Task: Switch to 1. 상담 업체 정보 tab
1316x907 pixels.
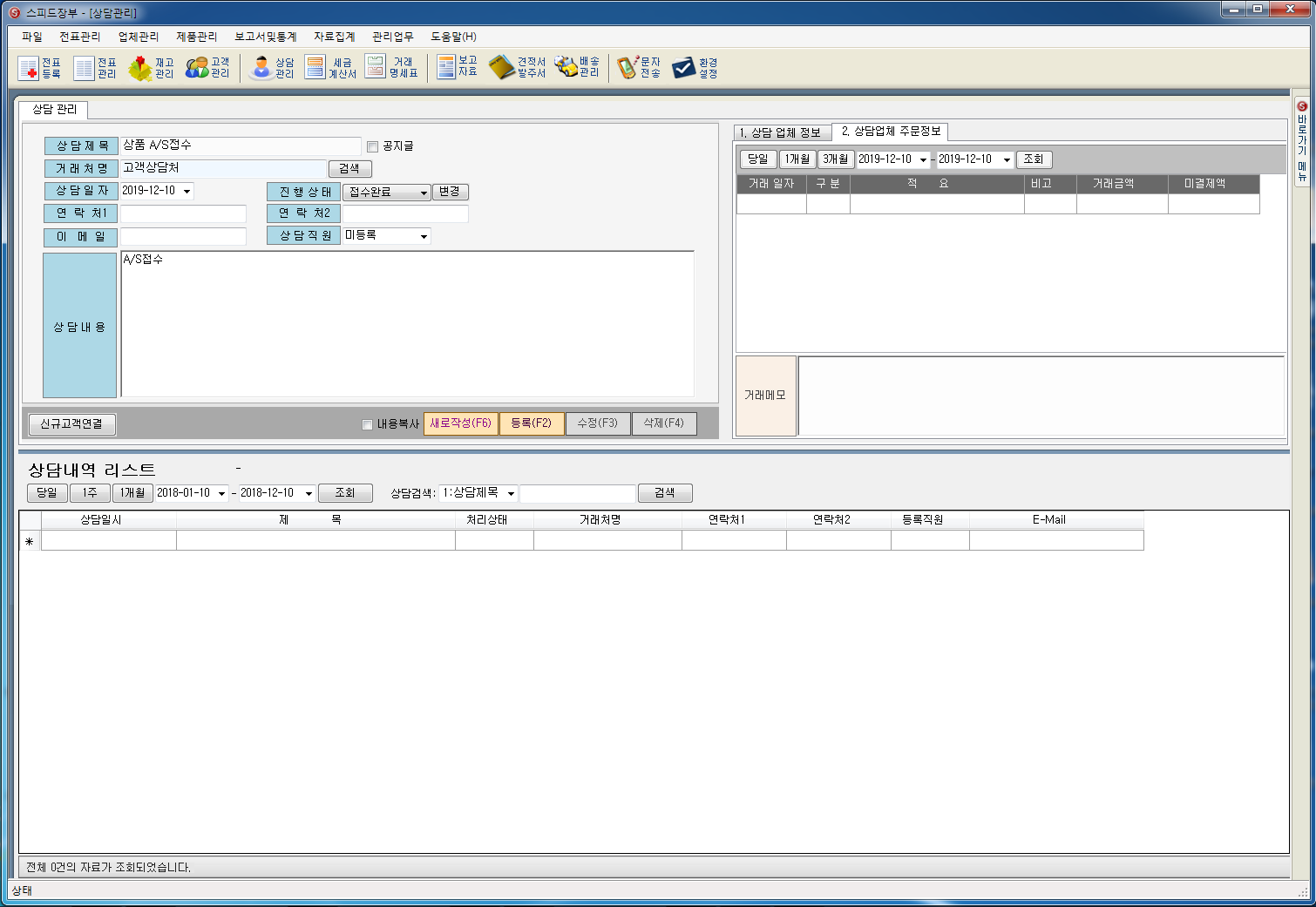Action: coord(781,132)
